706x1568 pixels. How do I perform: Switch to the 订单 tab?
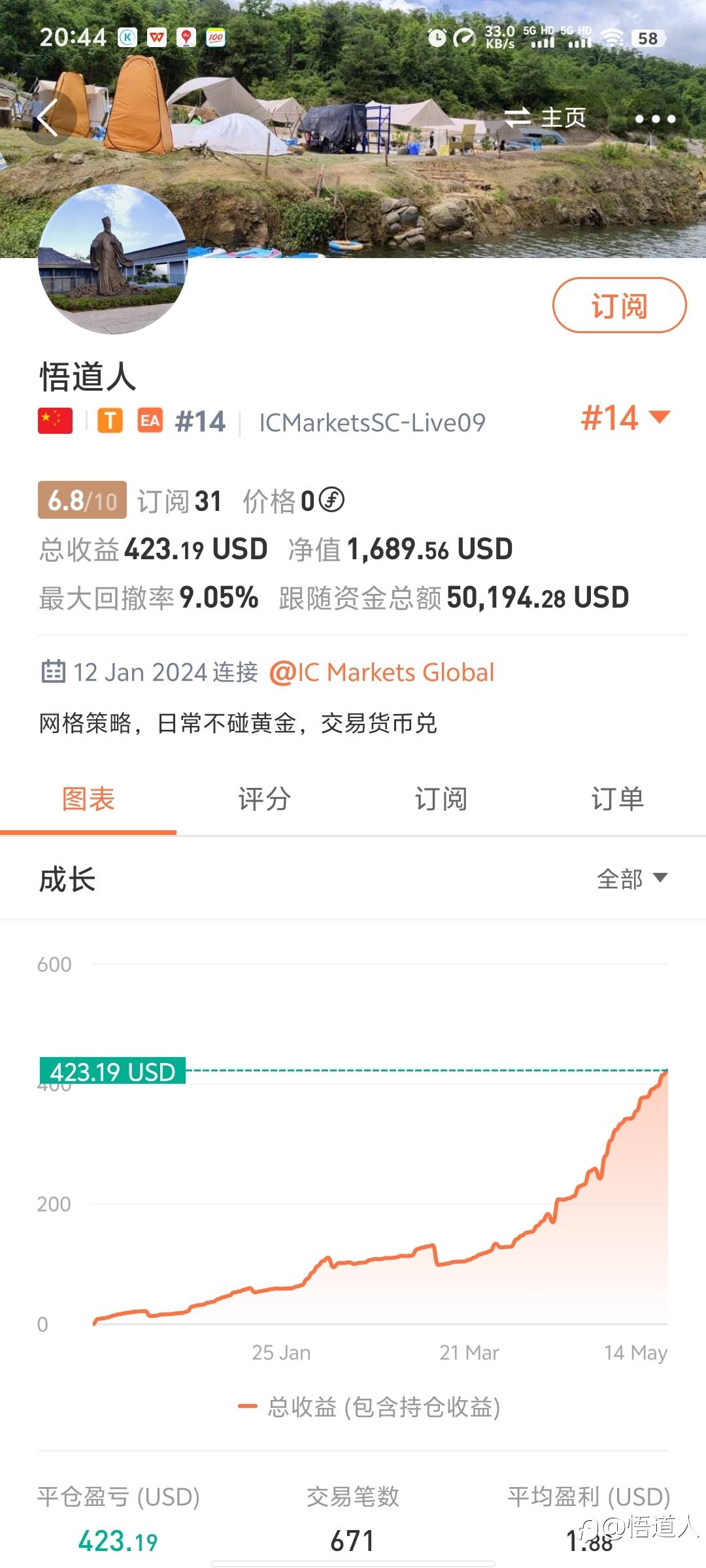pos(617,799)
